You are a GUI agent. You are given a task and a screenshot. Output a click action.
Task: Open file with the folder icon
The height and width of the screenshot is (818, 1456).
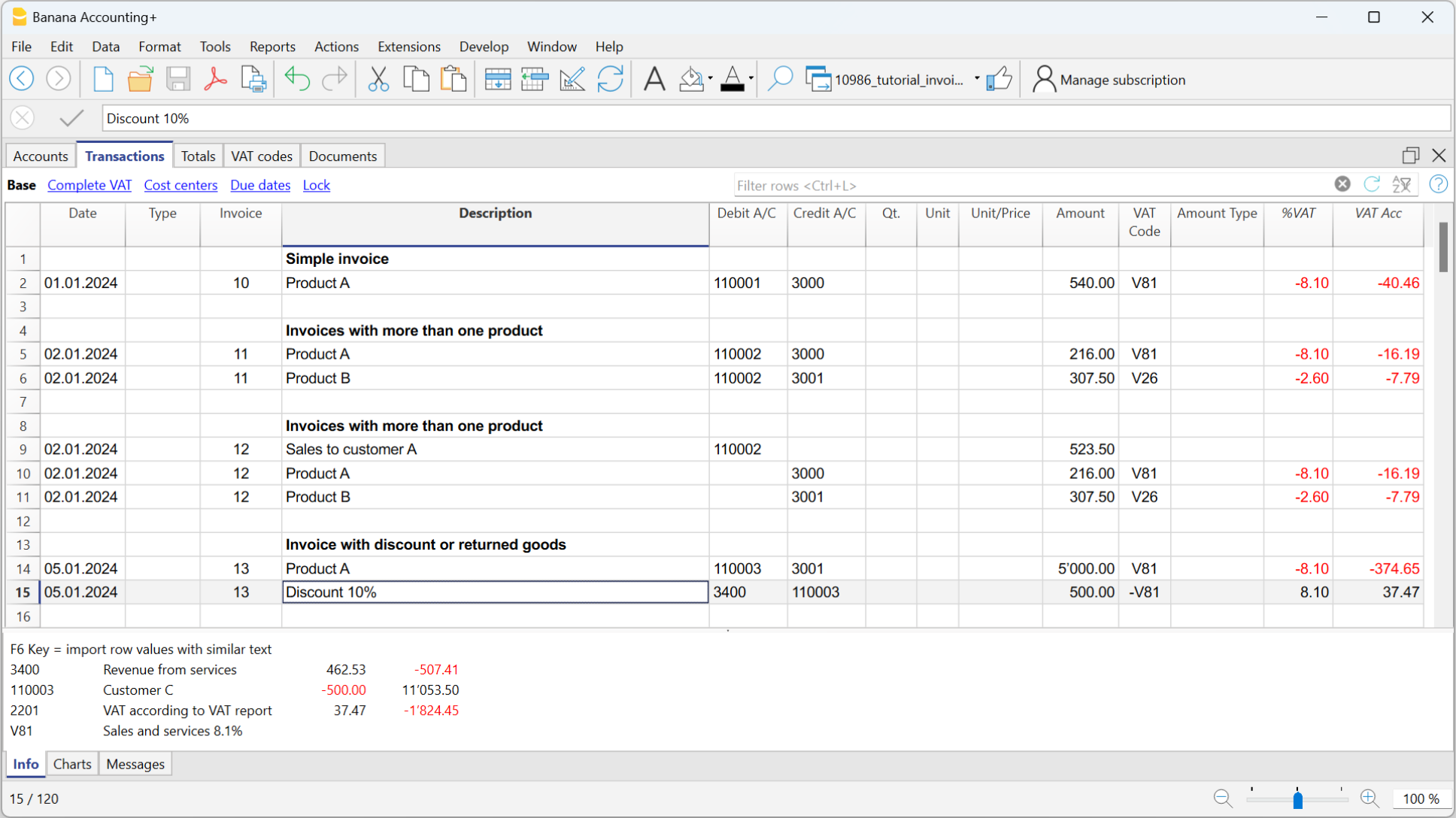[x=140, y=79]
